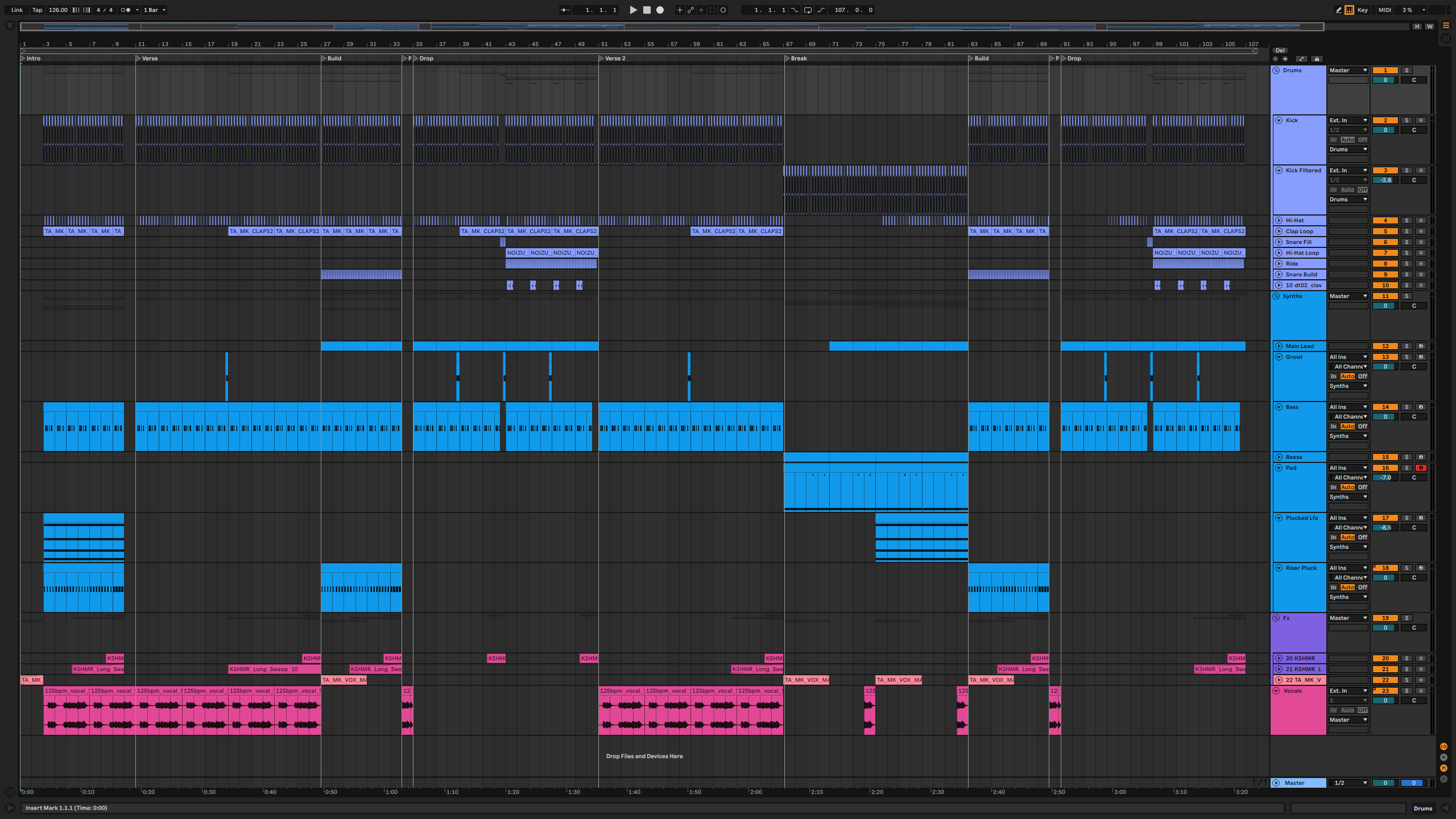Open the Kick Ext. In input dropdown
The image size is (1456, 819).
coord(1348,121)
